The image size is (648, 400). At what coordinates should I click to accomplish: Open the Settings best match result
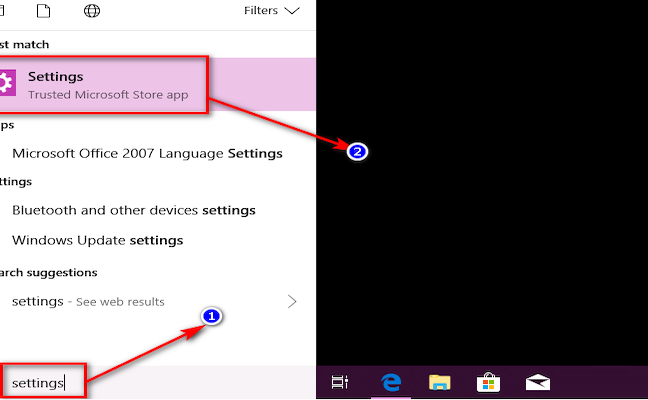(x=157, y=84)
